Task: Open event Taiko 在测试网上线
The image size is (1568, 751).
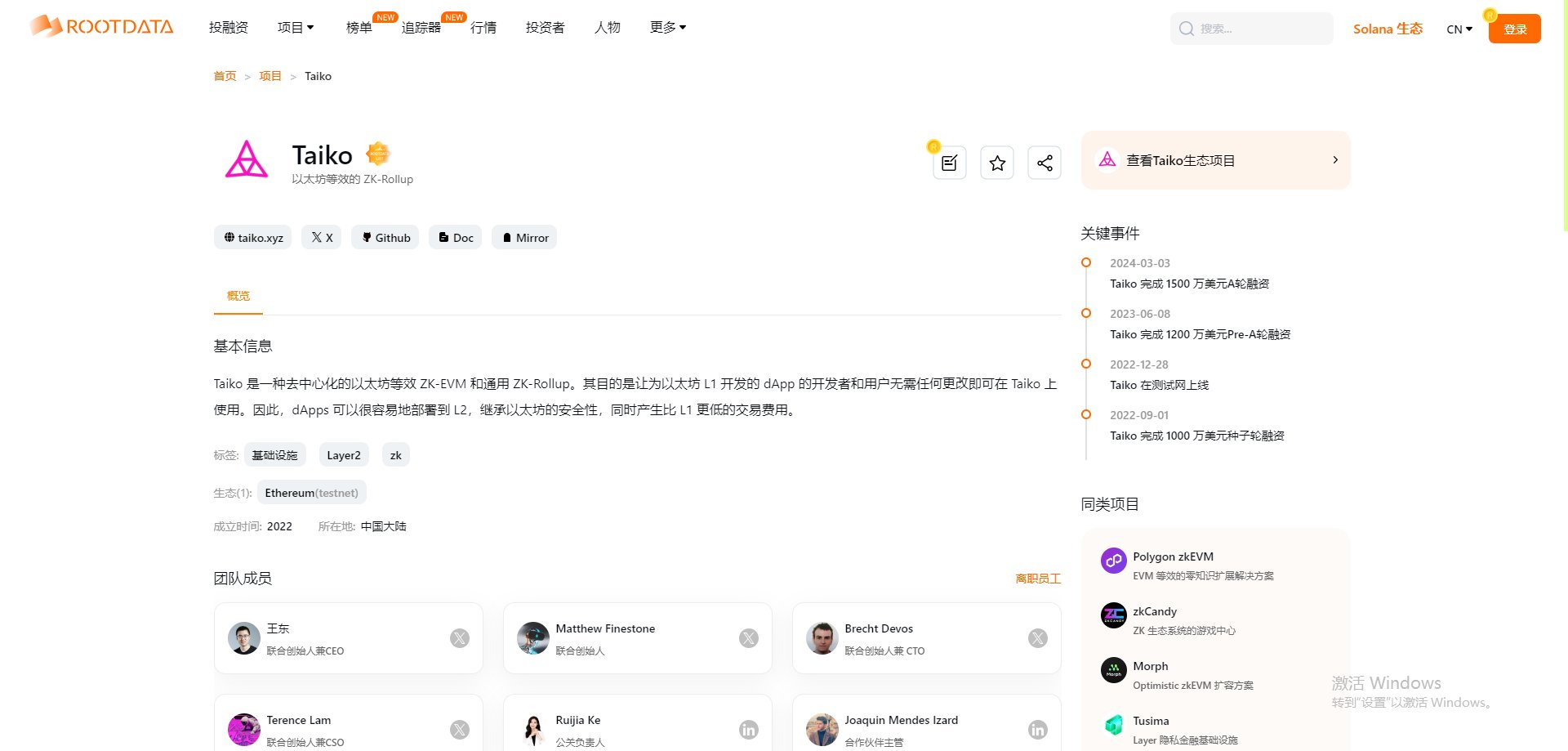Action: pos(1160,385)
